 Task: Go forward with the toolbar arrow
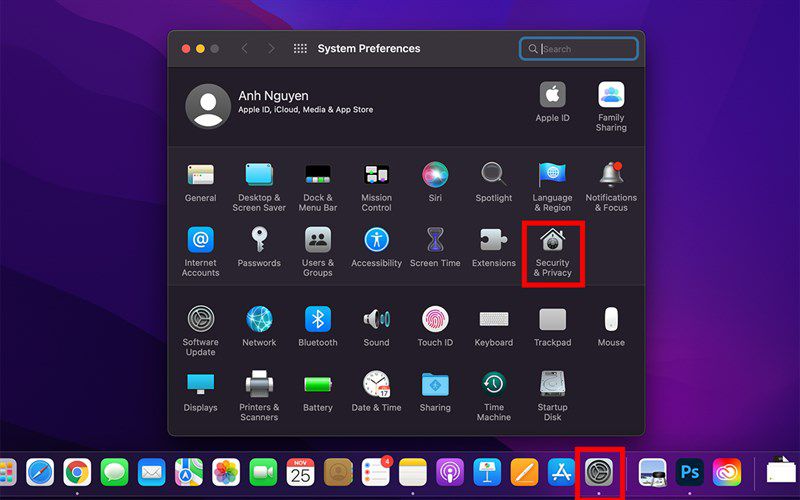pos(271,48)
